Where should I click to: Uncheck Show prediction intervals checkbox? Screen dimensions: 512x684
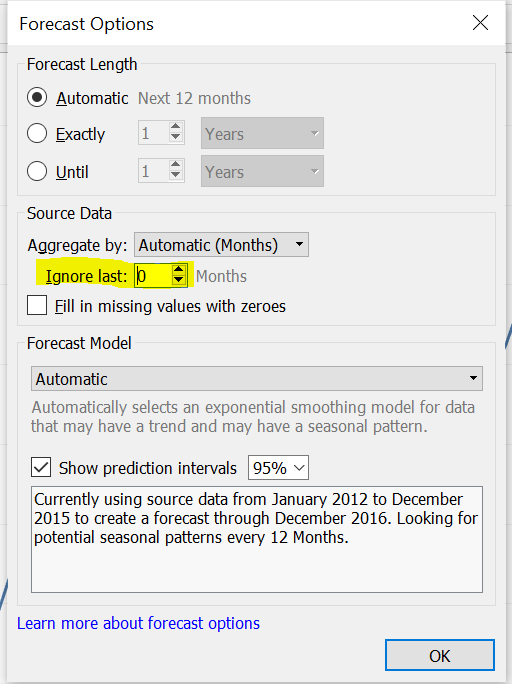click(x=41, y=468)
